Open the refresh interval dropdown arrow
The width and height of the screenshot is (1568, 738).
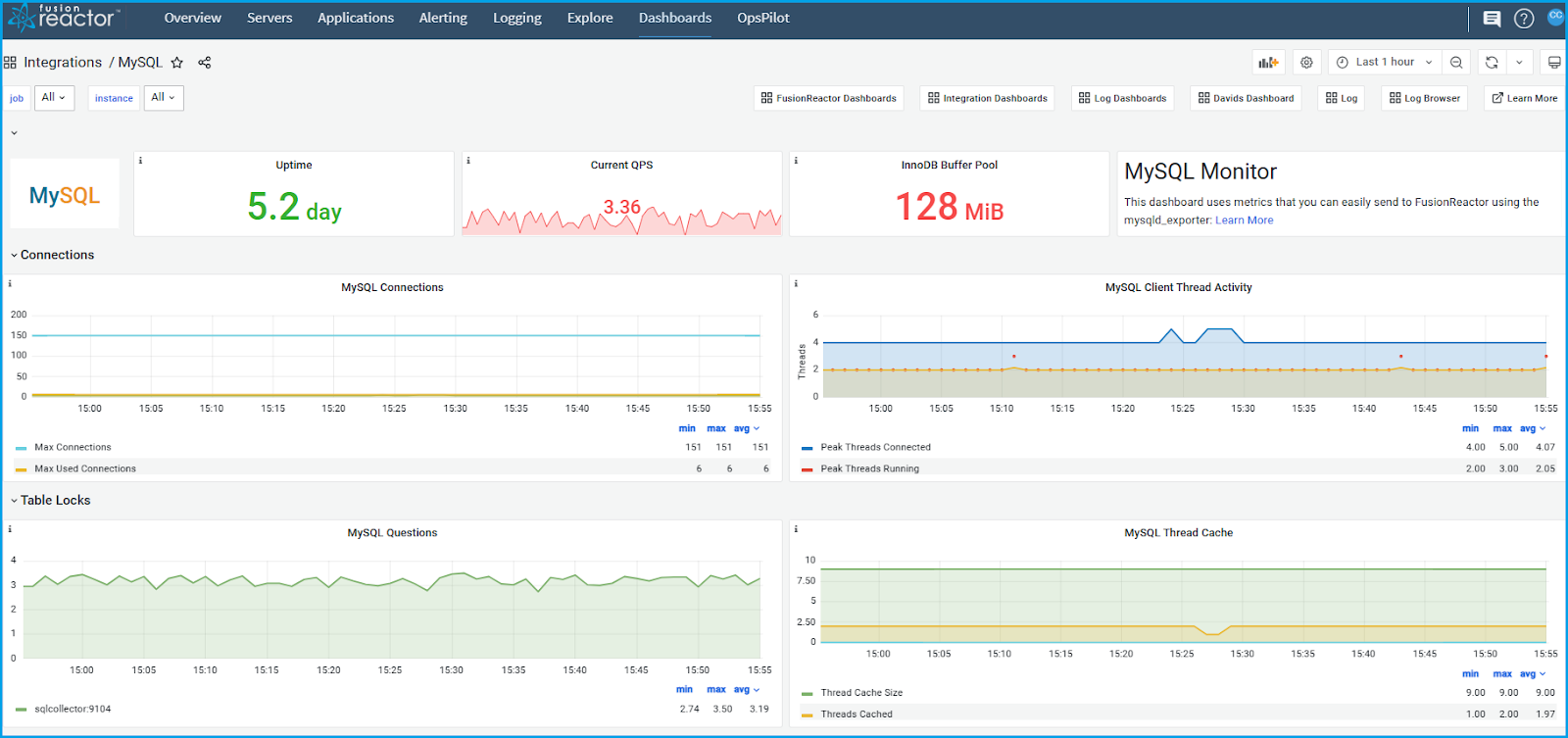point(1519,62)
